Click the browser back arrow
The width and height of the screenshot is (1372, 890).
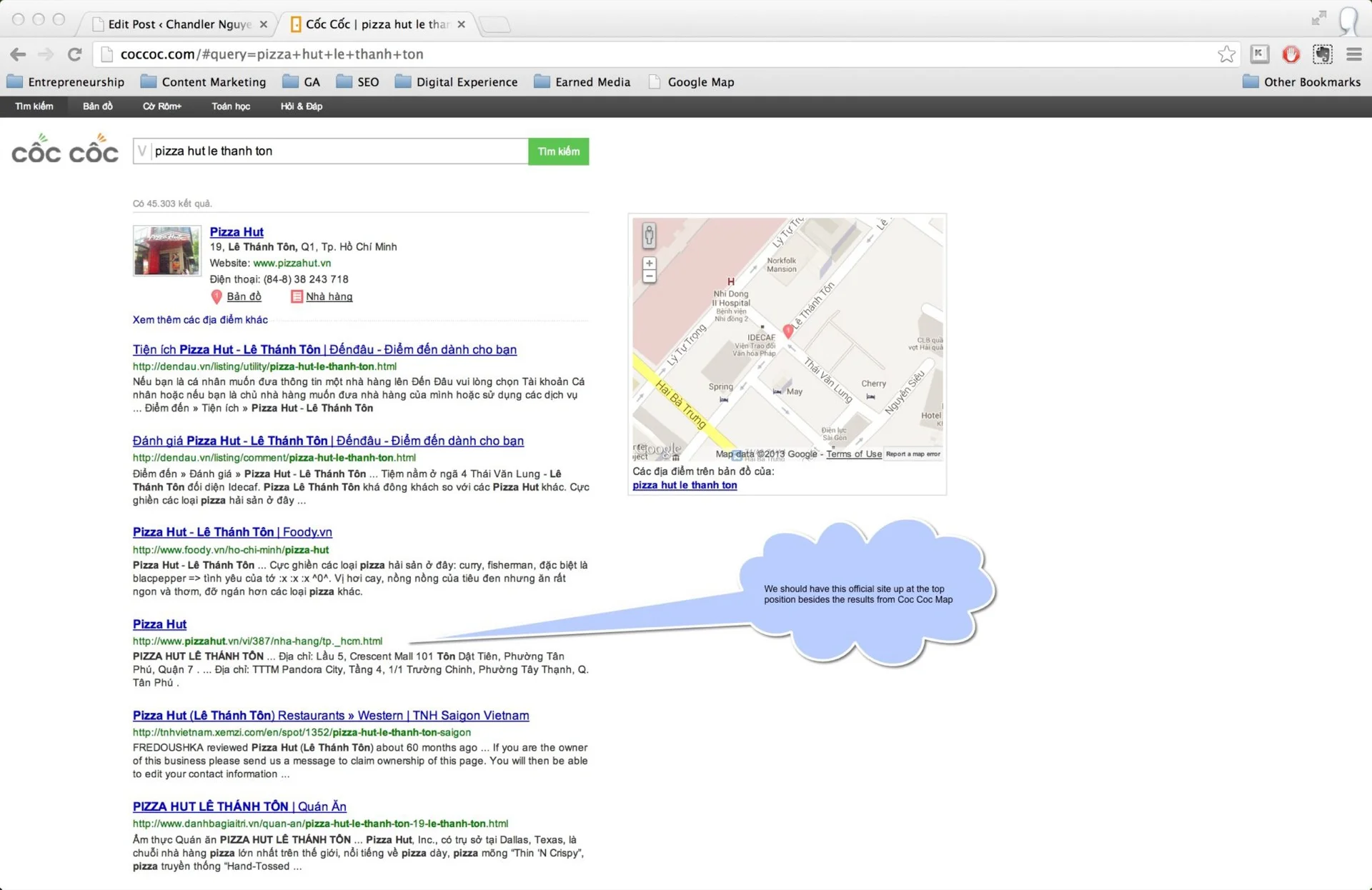click(x=18, y=54)
